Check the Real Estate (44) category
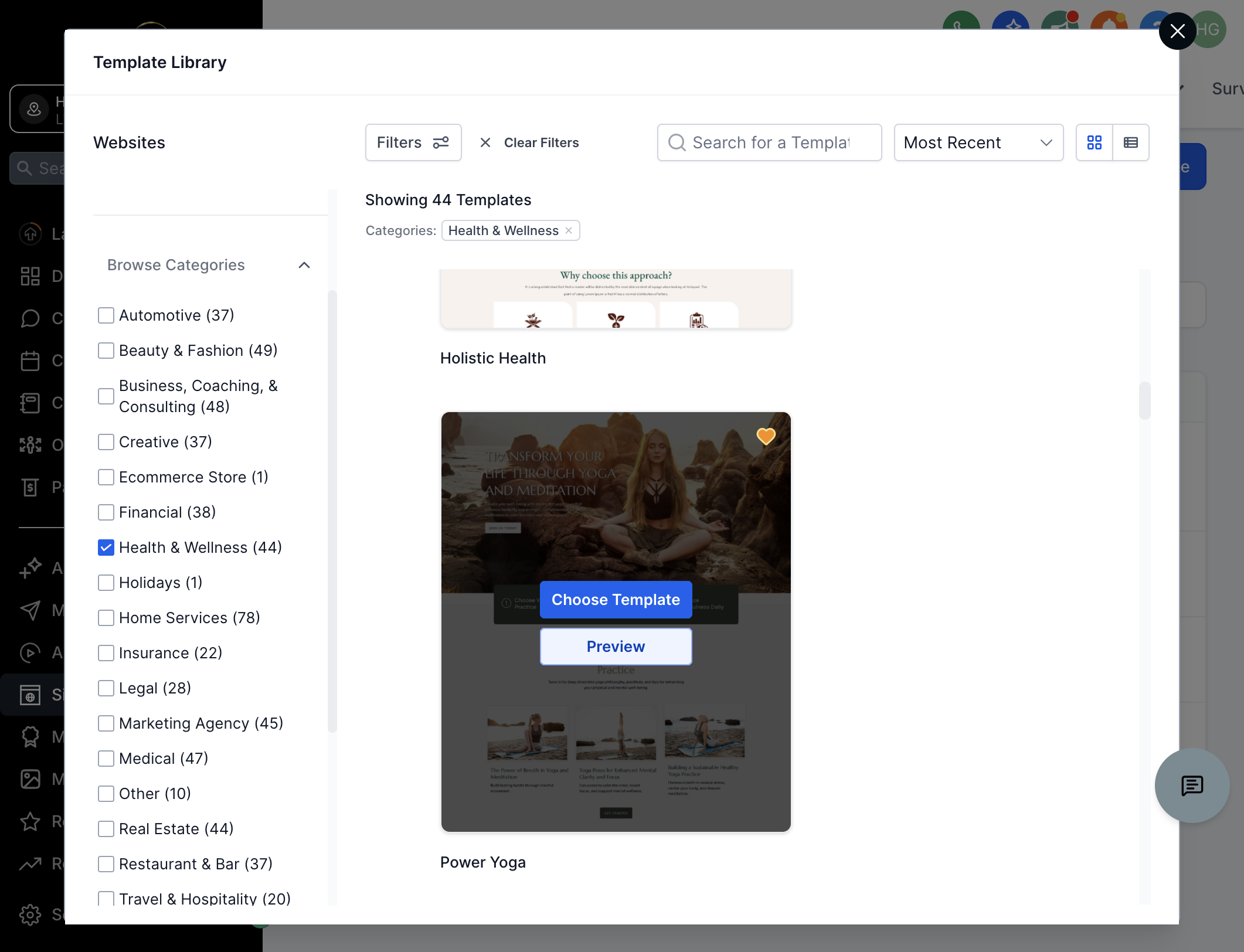The height and width of the screenshot is (952, 1244). (106, 829)
